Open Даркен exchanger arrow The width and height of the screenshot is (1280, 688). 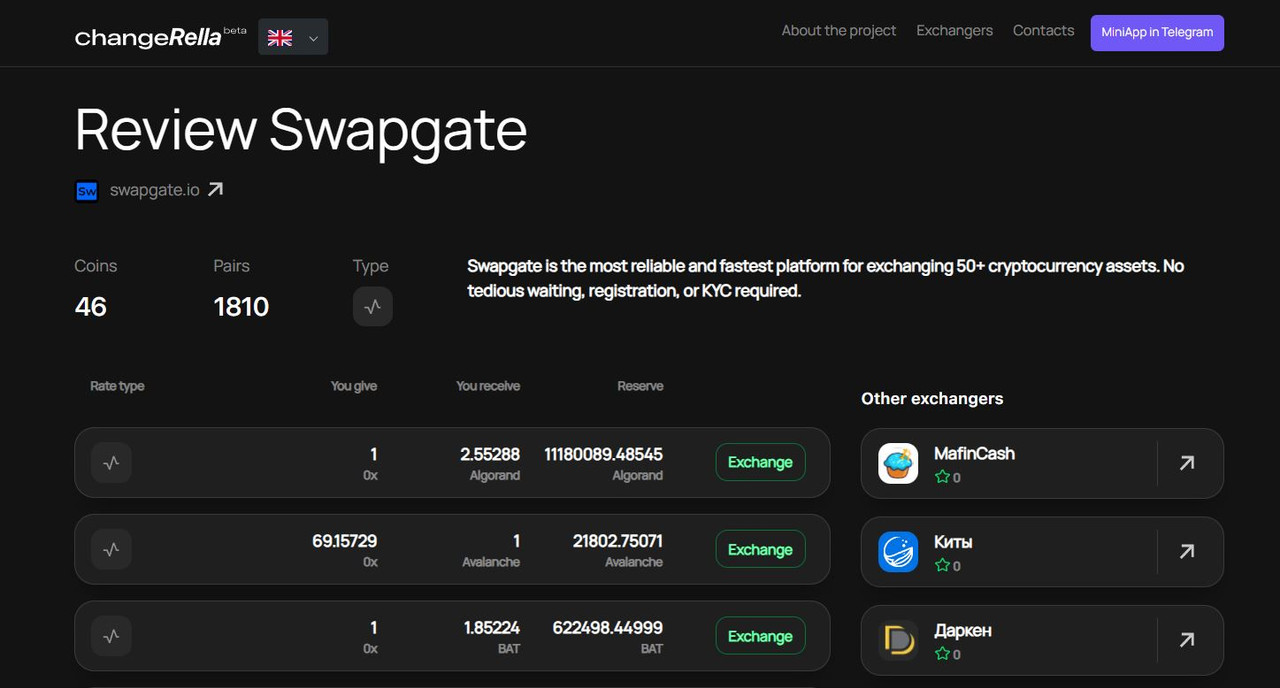[1187, 640]
